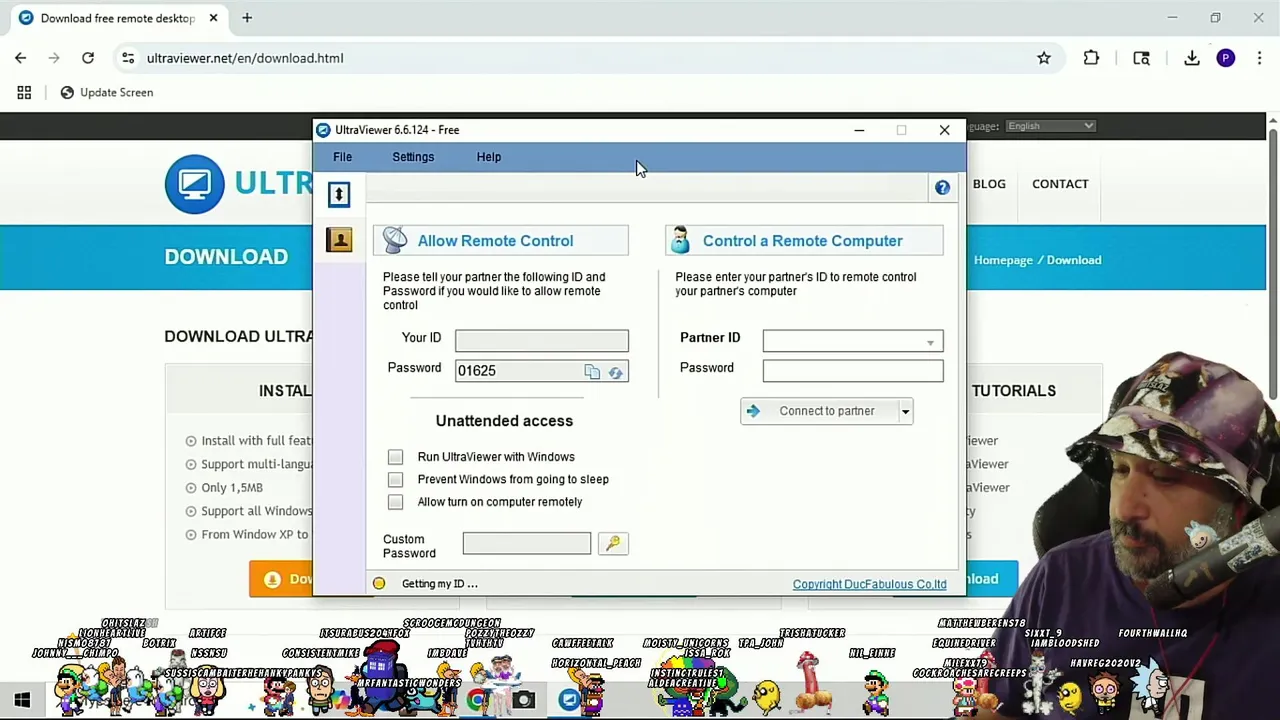
Task: Open the BLOG page on website
Action: coord(989,184)
